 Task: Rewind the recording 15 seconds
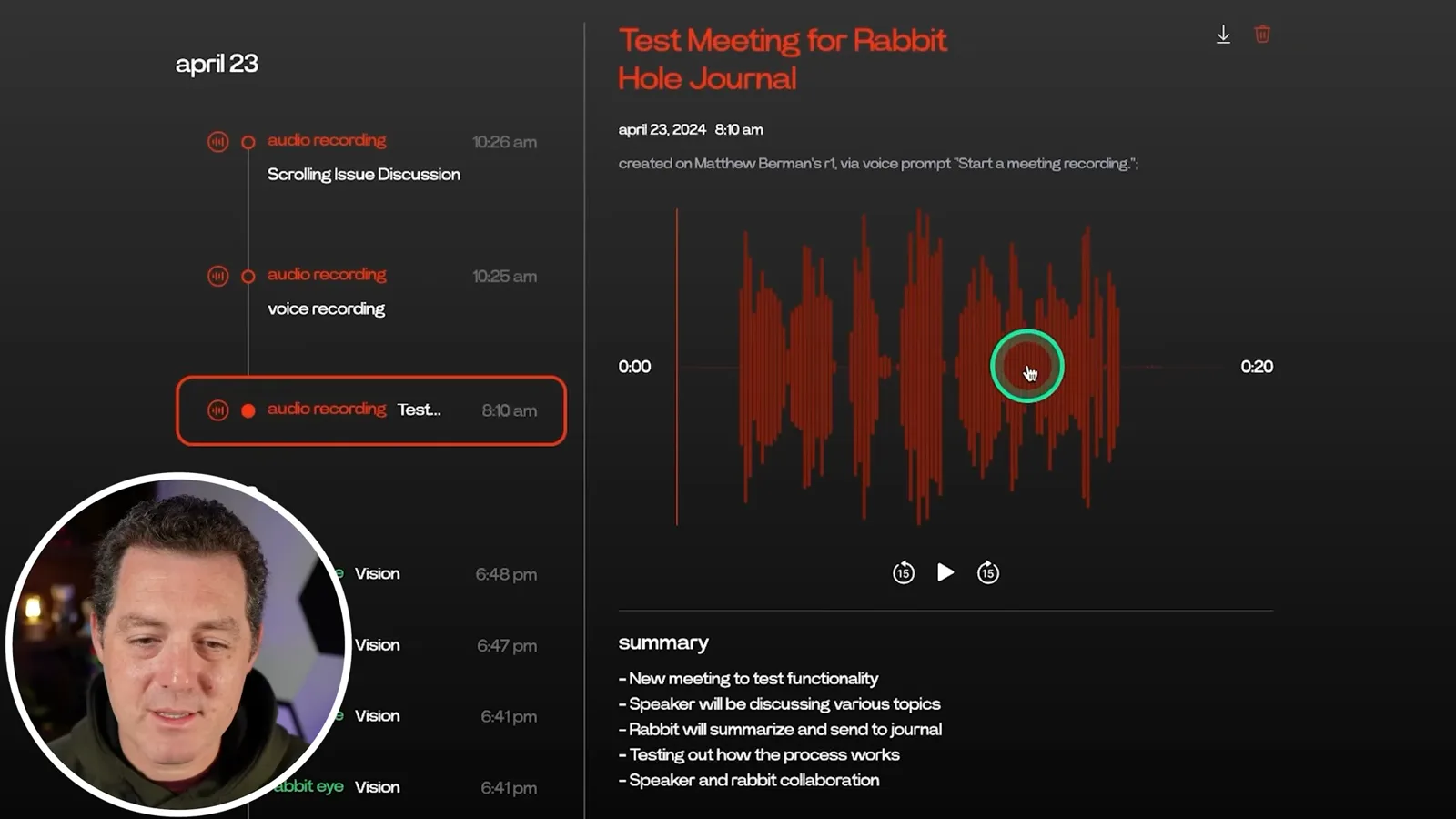point(903,572)
